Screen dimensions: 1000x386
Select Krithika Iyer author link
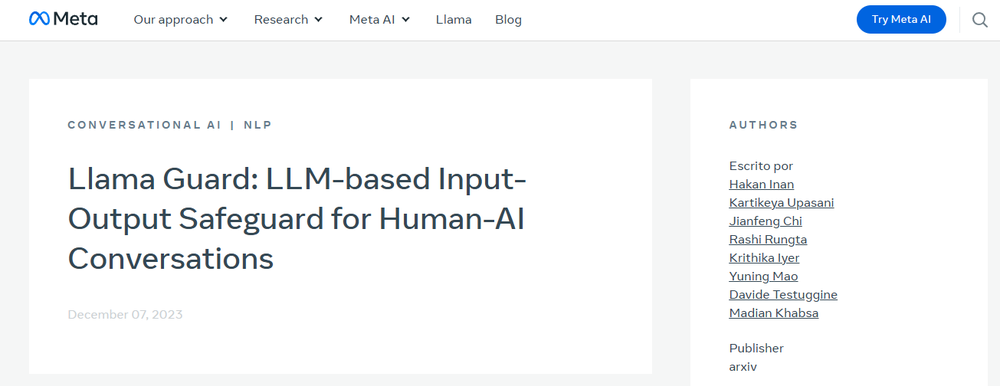(x=764, y=258)
